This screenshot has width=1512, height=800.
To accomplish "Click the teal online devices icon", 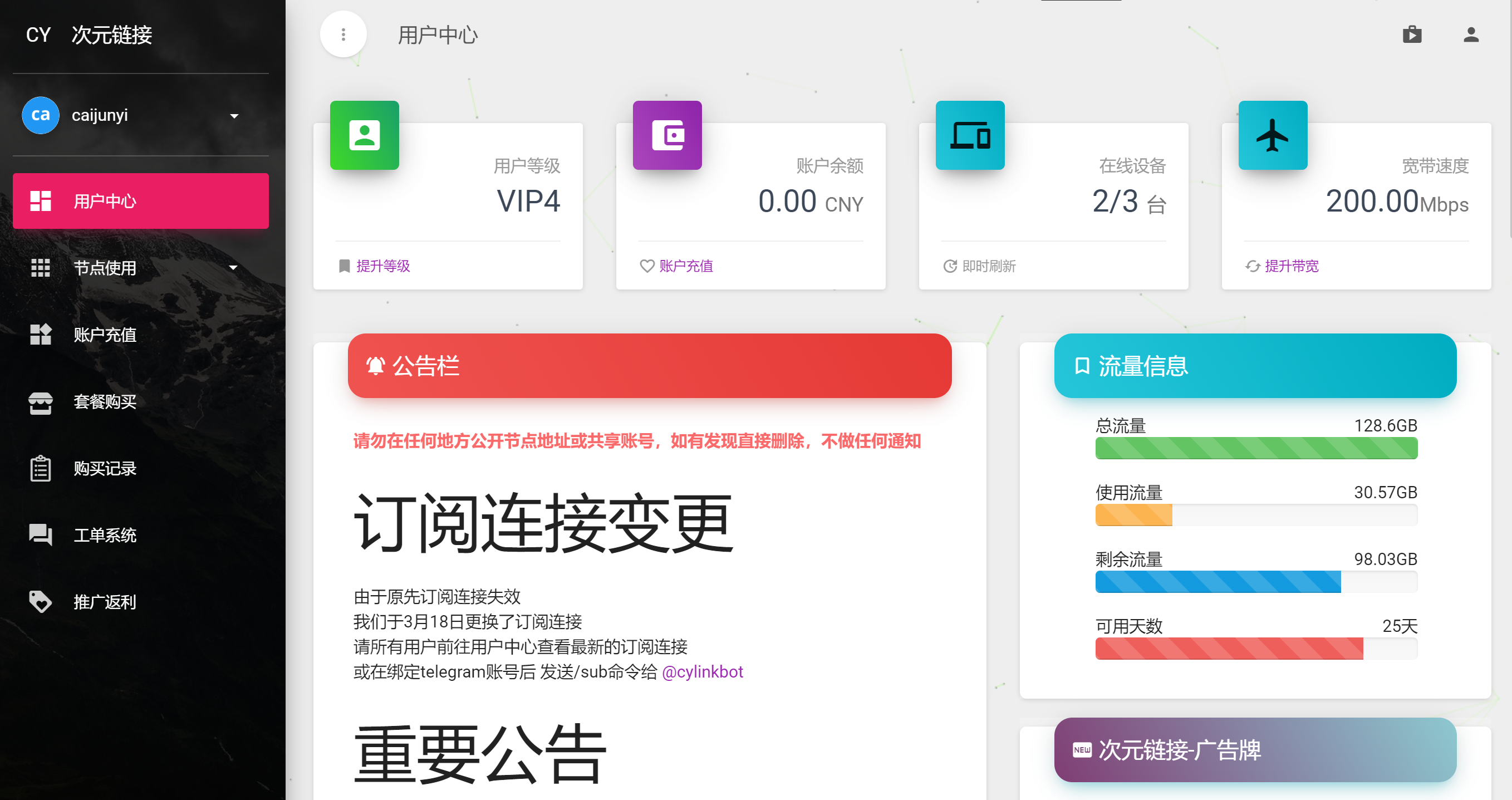I will (970, 135).
